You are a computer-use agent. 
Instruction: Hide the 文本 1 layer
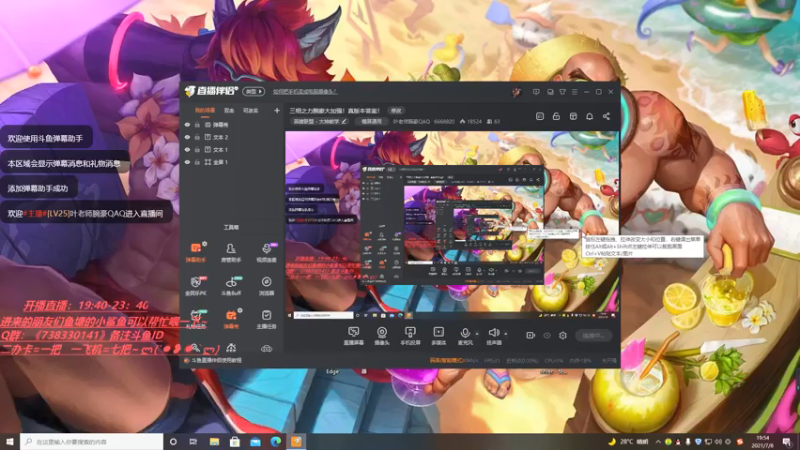pyautogui.click(x=187, y=149)
